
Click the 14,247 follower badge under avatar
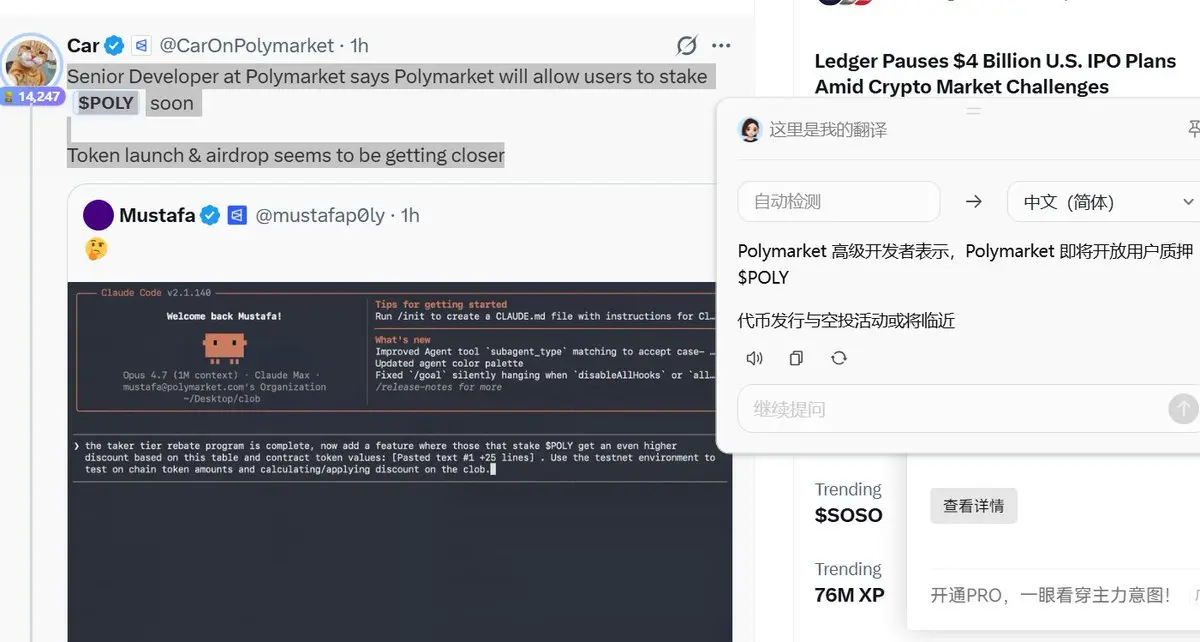[x=33, y=97]
